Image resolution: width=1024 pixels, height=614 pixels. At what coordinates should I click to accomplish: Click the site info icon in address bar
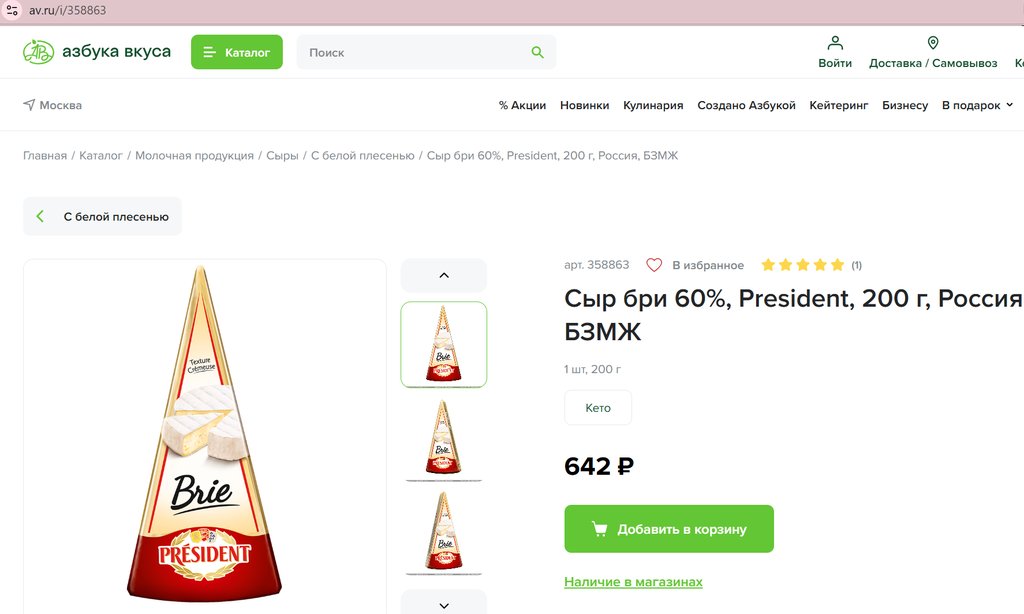pos(12,11)
